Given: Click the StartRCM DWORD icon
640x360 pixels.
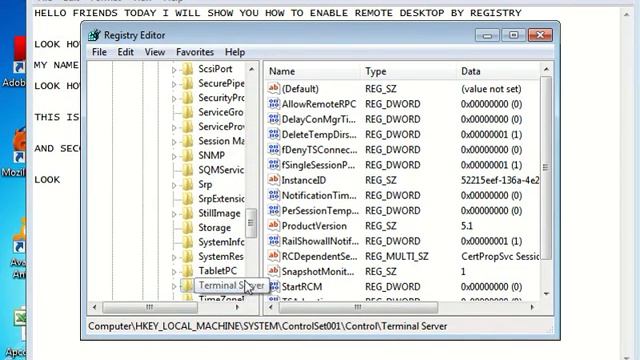Looking at the screenshot, I should 273,287.
